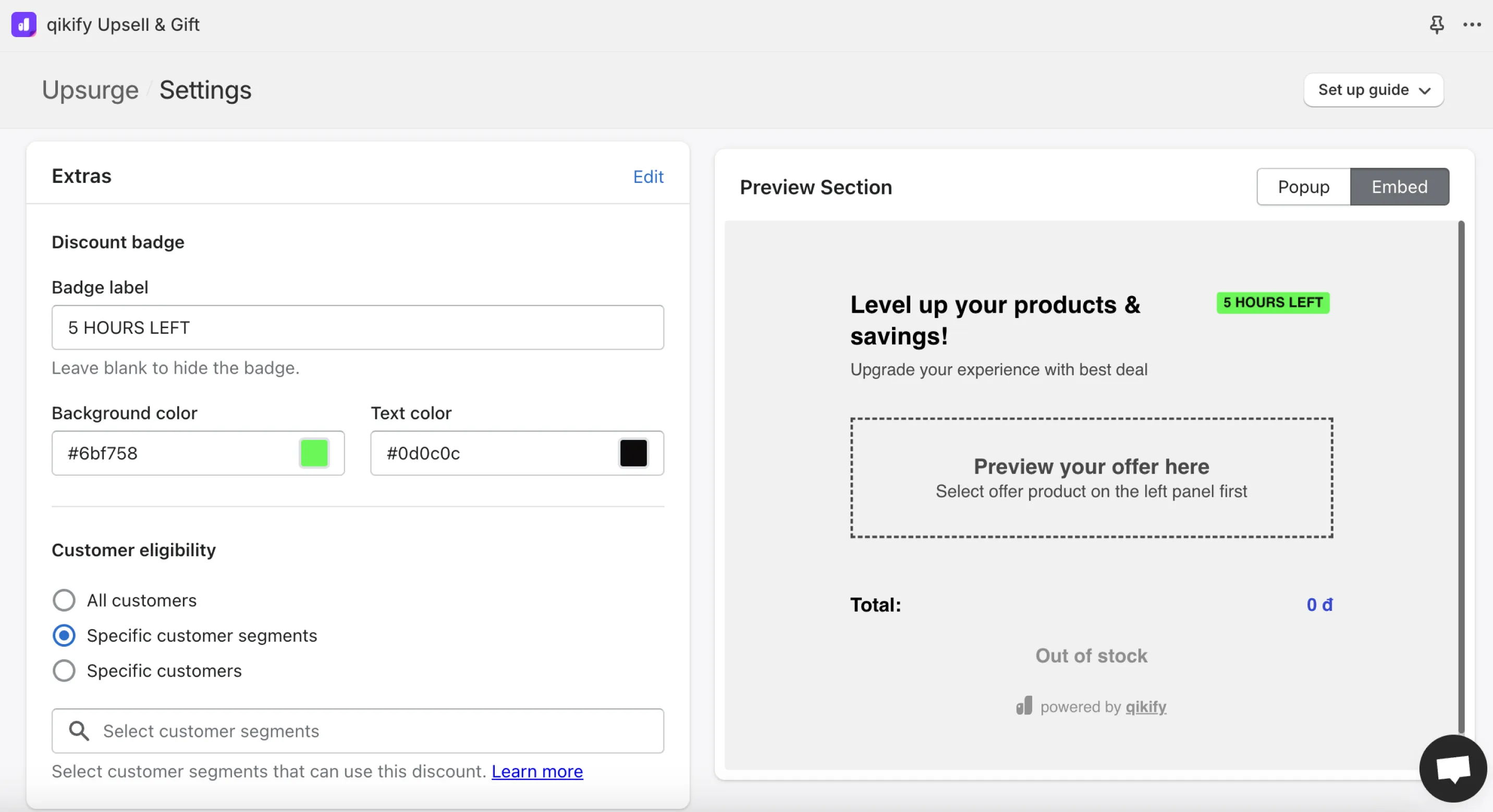Screen dimensions: 1493x812
Task: Click the Discount badge heading
Action: (x=118, y=242)
